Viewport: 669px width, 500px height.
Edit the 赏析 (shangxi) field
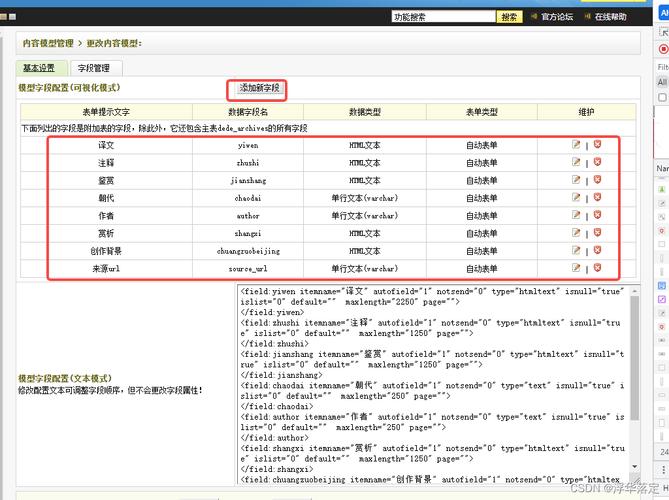click(x=576, y=233)
